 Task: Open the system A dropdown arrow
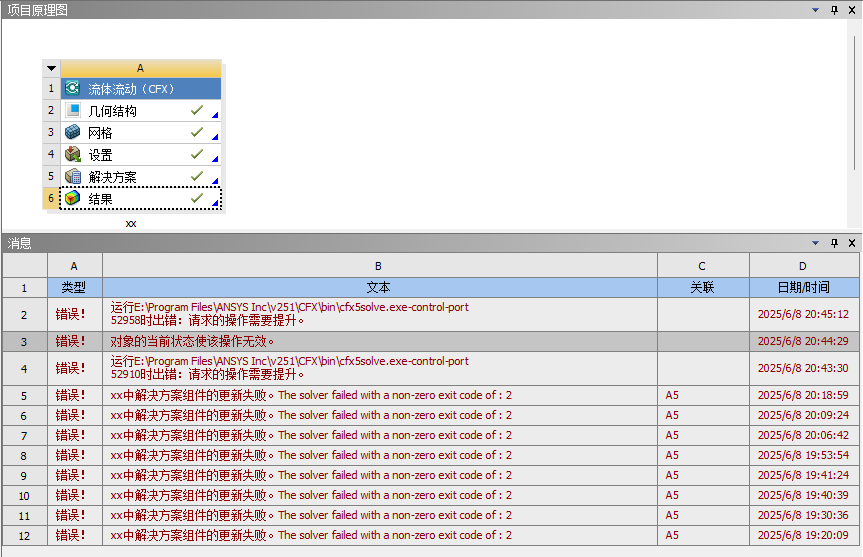(52, 68)
